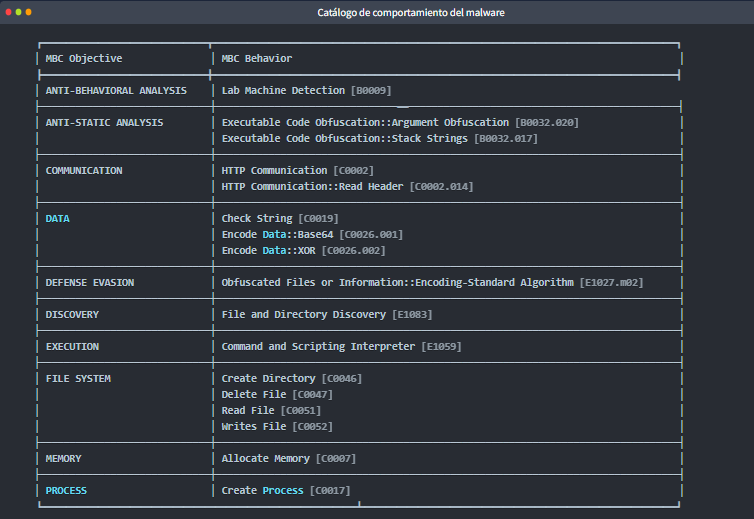Click the green window dot
The width and height of the screenshot is (754, 519).
pos(18,12)
